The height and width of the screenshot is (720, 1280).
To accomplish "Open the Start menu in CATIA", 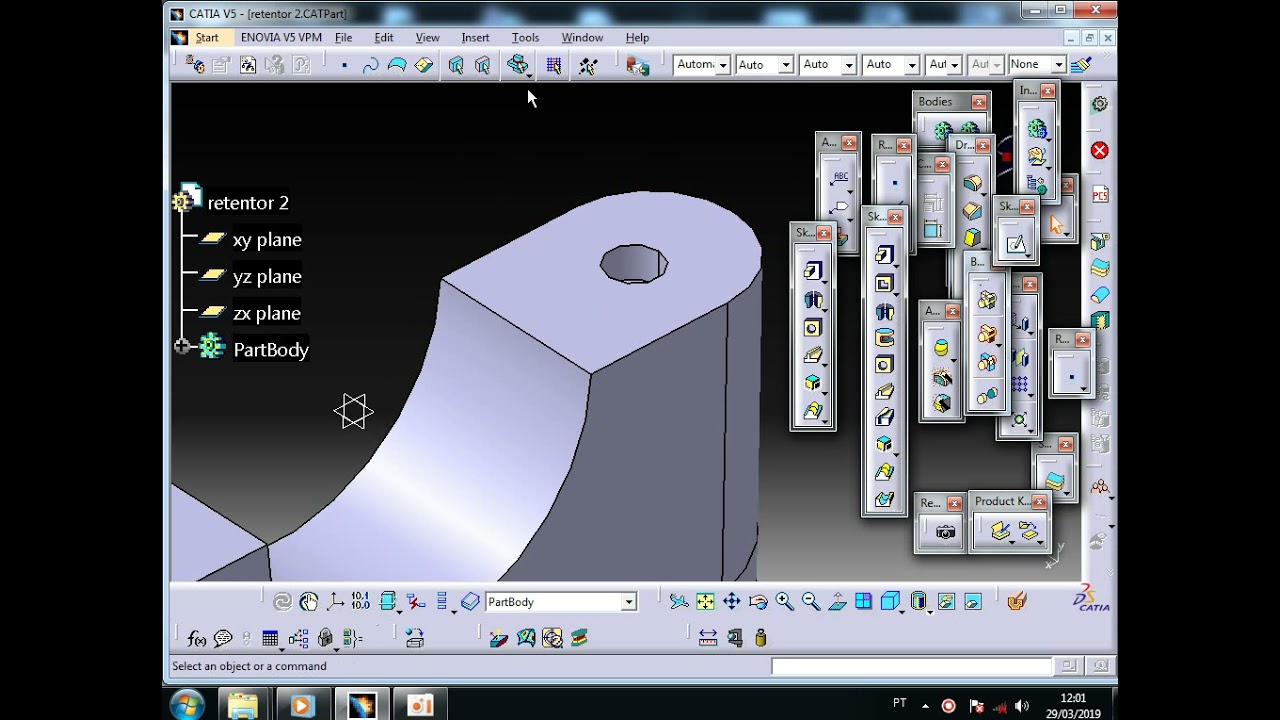I will click(x=207, y=37).
